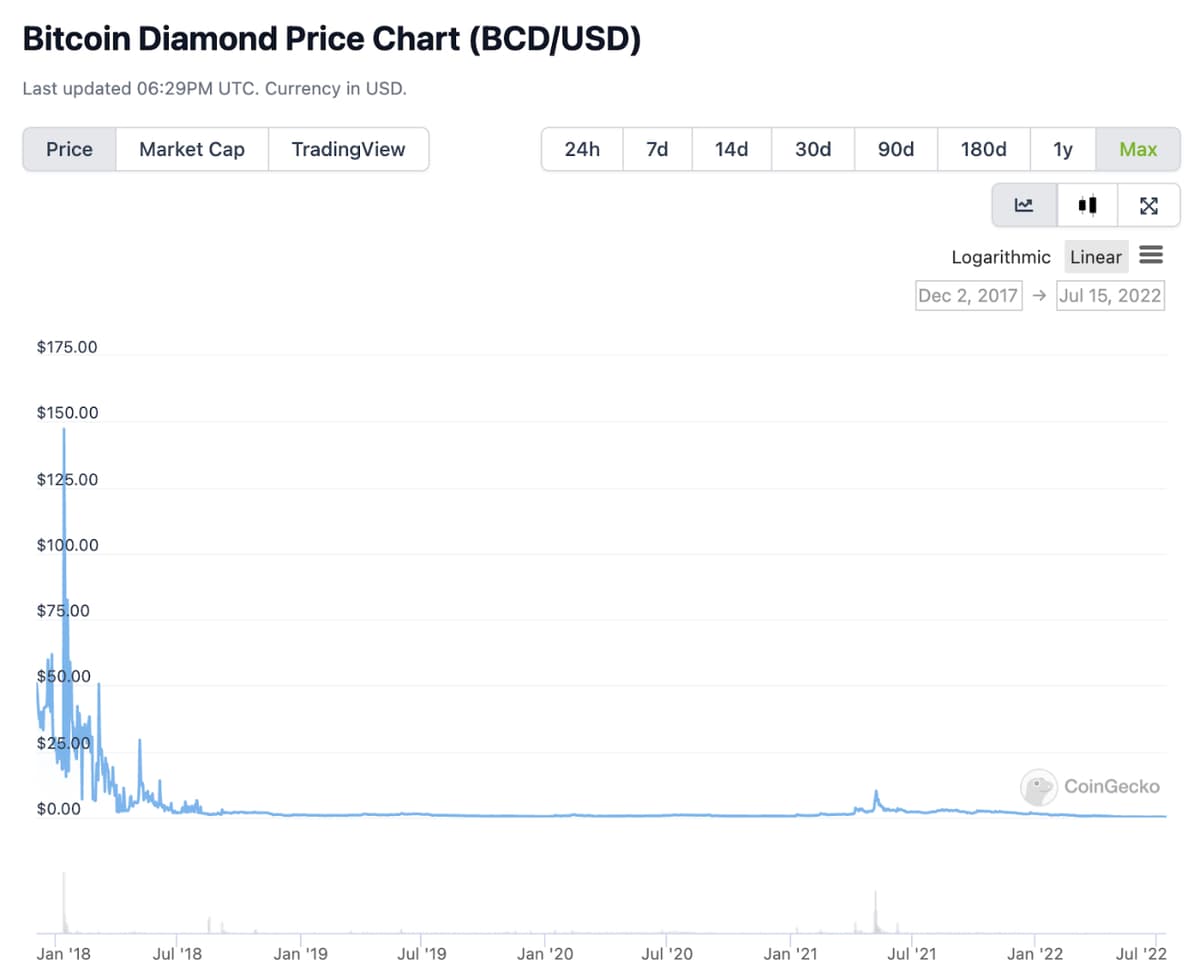Choose the 24h time range
The image size is (1200, 976).
582,149
